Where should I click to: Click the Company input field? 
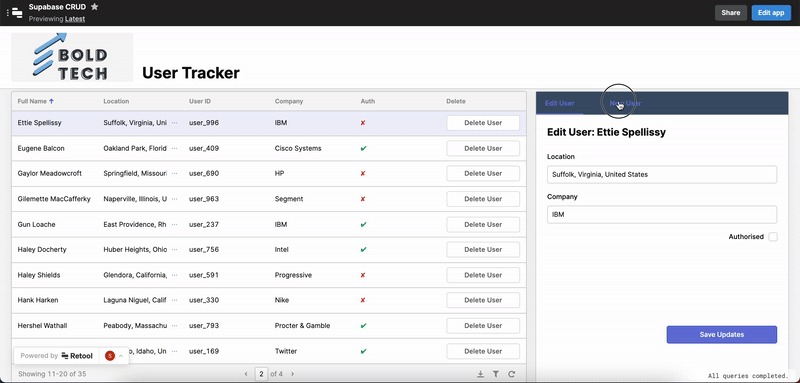(662, 215)
